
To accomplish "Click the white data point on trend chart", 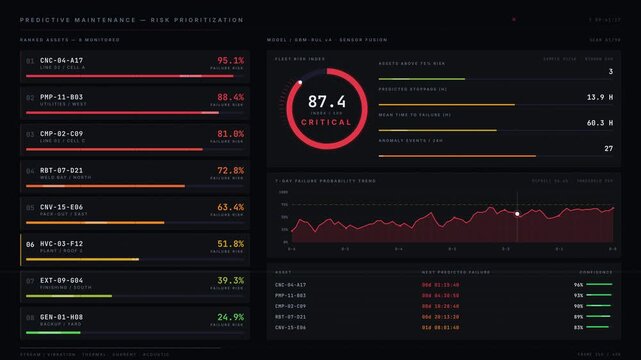I will point(517,214).
